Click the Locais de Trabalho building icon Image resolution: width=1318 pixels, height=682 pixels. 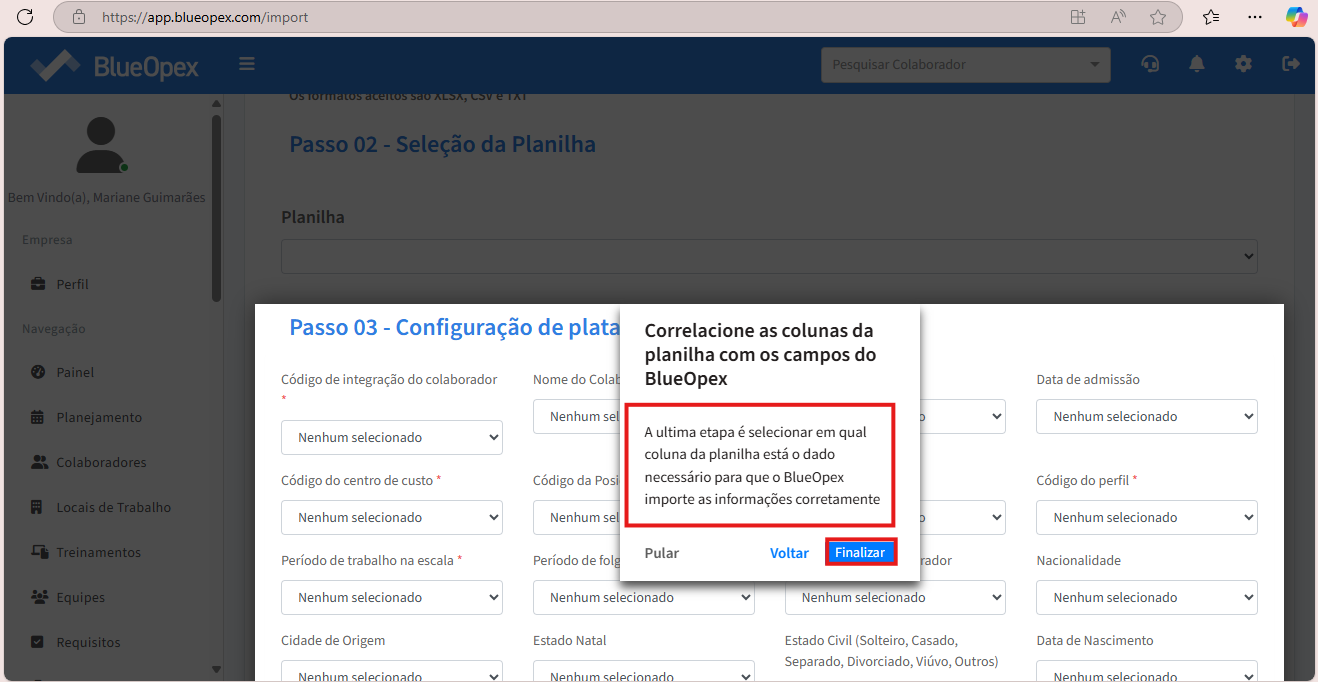[x=38, y=507]
